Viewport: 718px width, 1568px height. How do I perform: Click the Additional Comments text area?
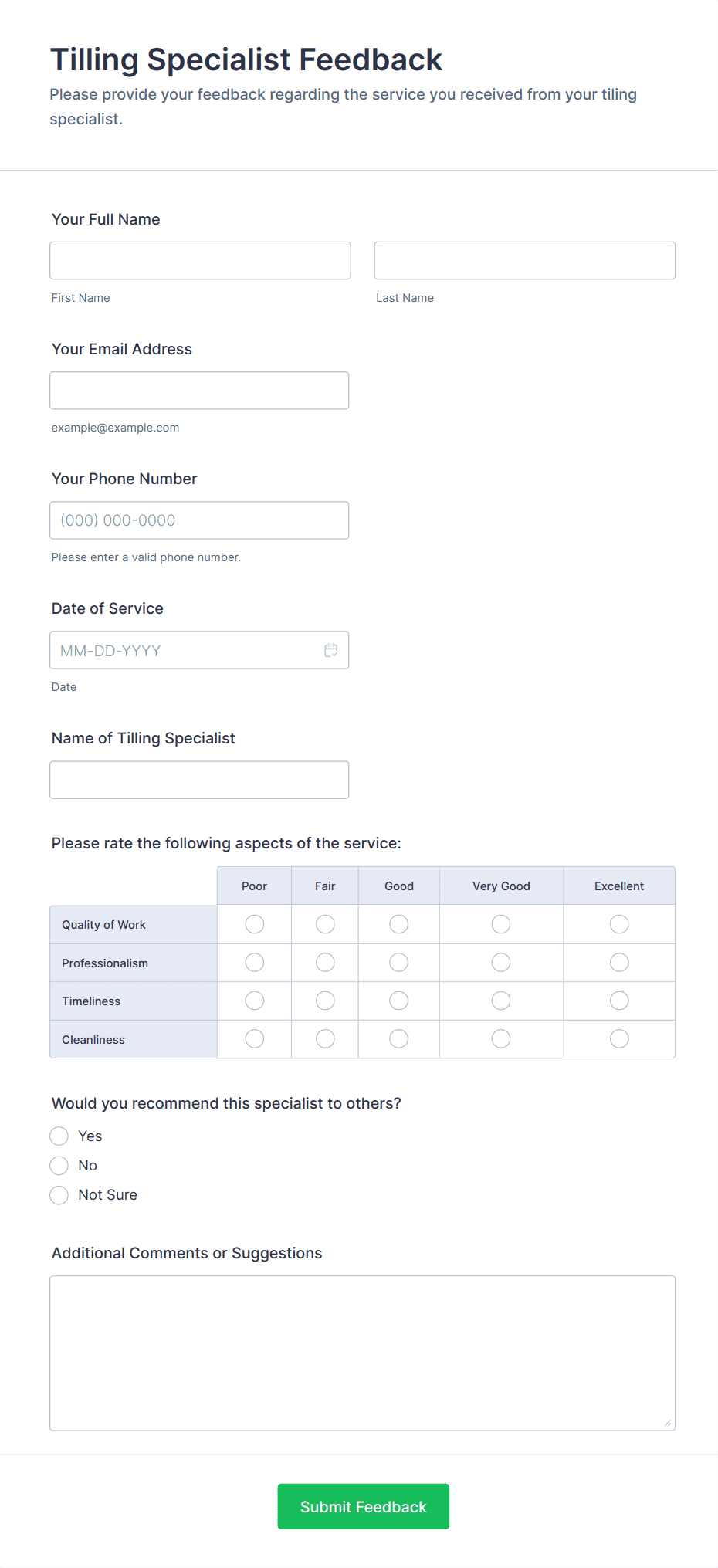coord(362,1353)
